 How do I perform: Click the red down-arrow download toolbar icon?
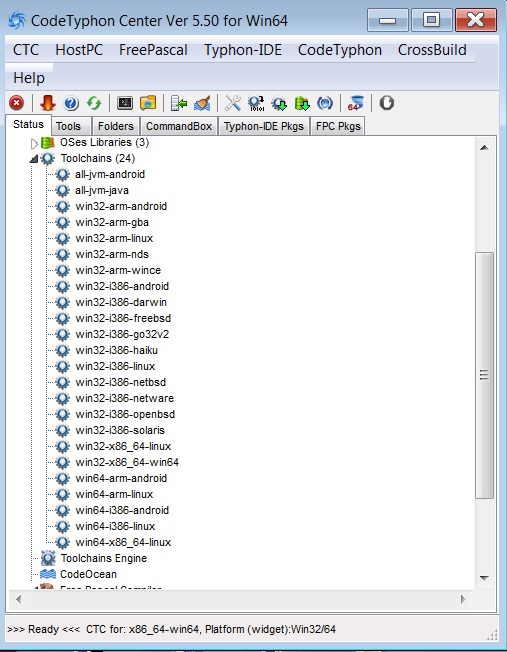tap(48, 103)
